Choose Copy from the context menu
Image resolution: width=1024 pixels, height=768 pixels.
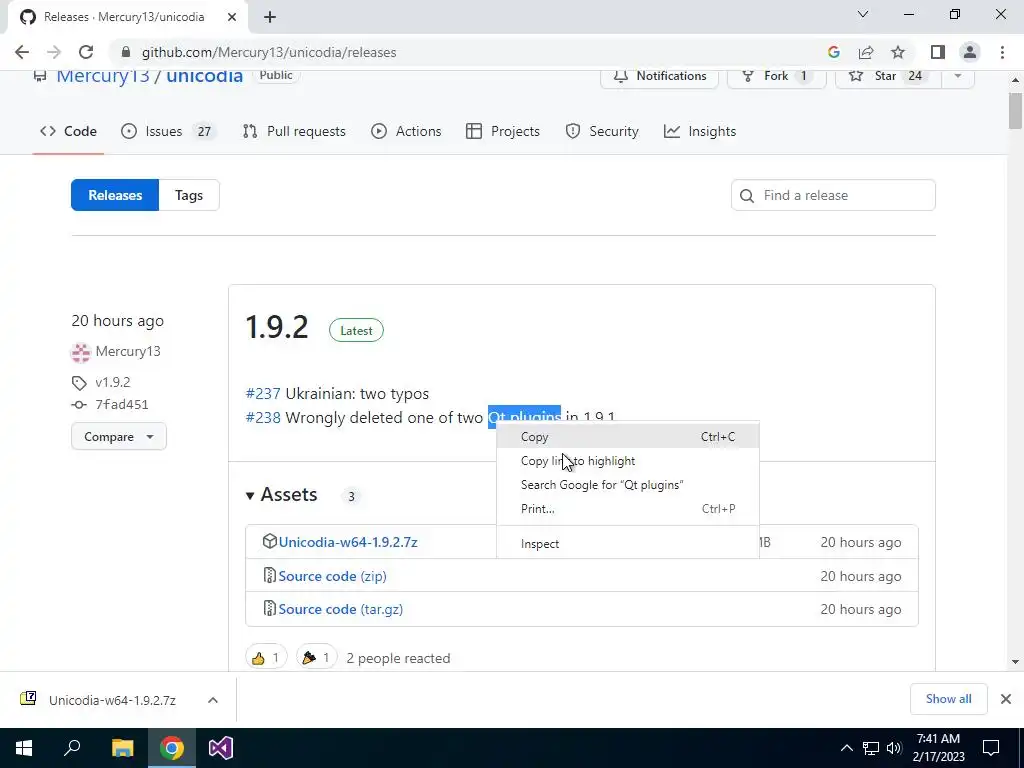tap(628, 437)
